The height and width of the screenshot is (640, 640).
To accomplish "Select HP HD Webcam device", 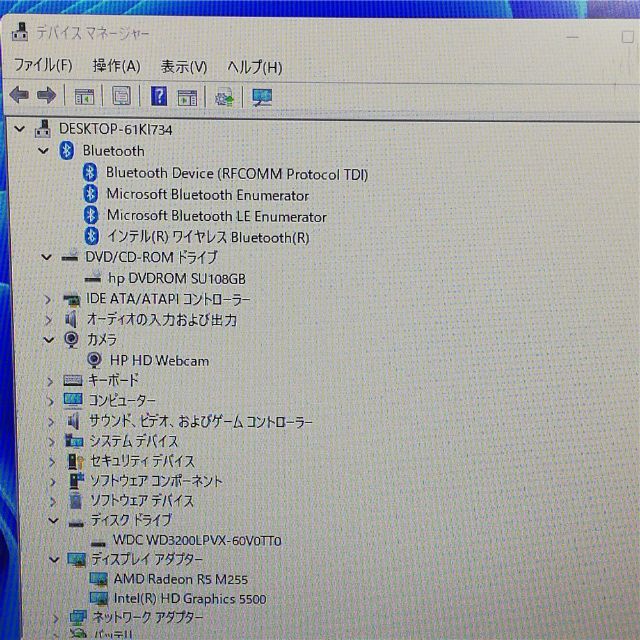I will pyautogui.click(x=159, y=360).
